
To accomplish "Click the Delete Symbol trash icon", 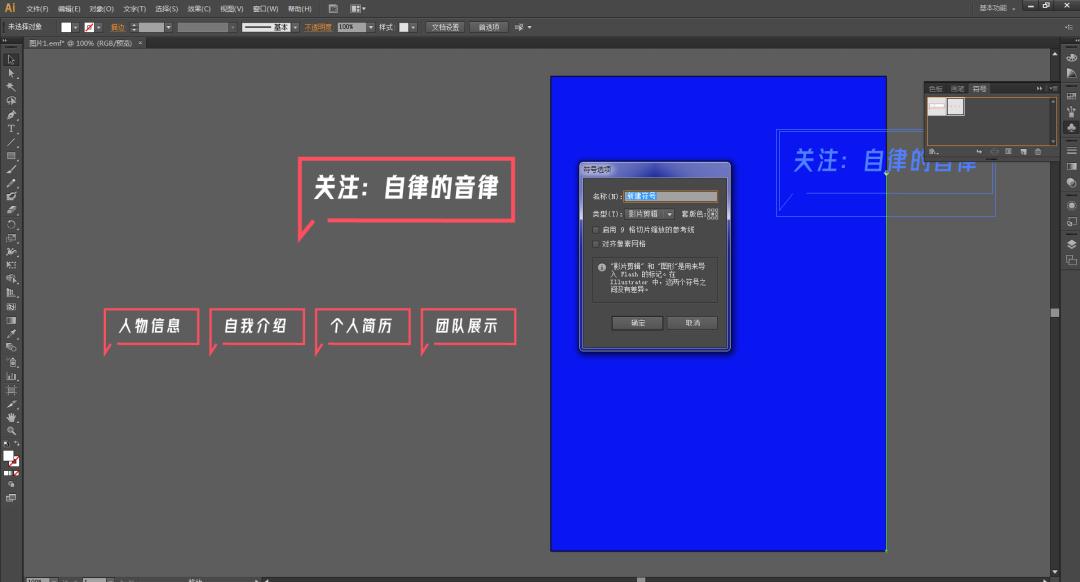I will (1038, 151).
